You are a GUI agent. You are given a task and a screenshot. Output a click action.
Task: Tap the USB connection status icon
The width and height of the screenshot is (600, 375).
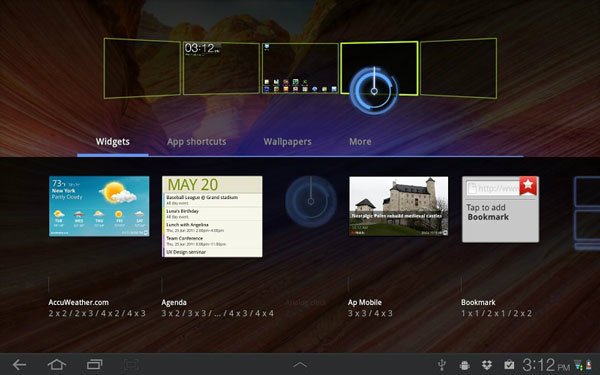(x=442, y=365)
